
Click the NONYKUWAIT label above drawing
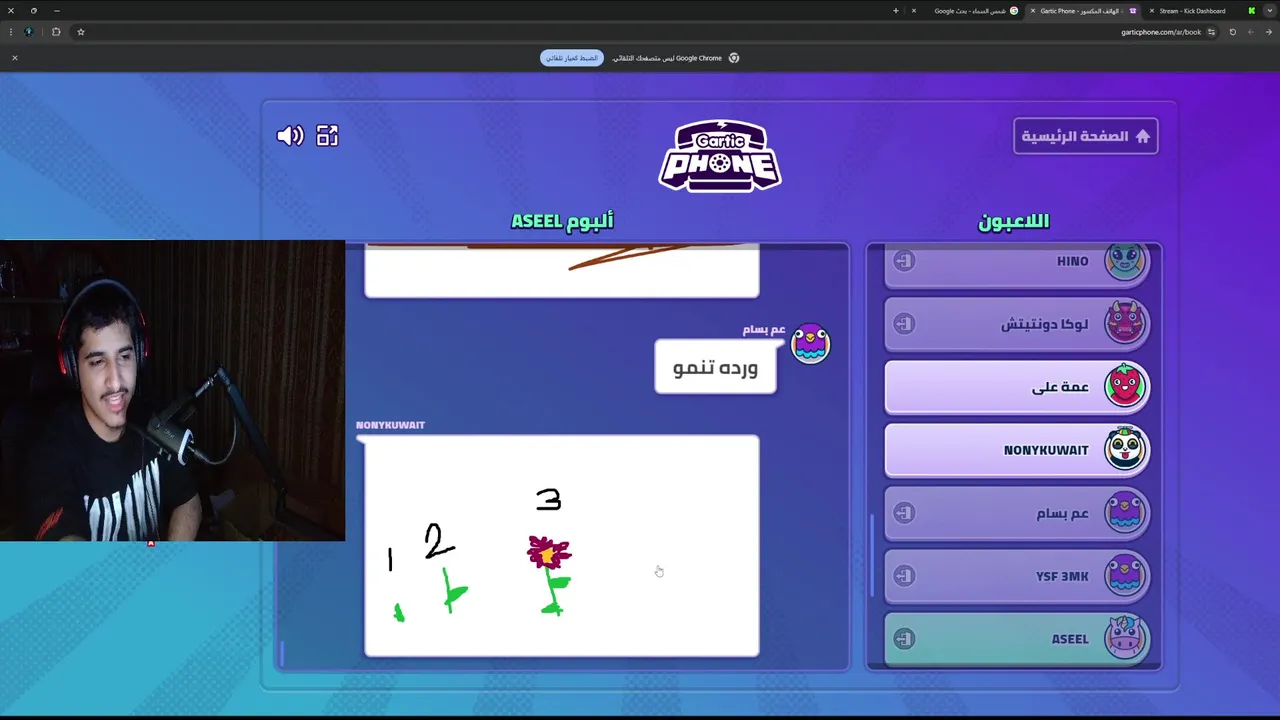tap(390, 425)
